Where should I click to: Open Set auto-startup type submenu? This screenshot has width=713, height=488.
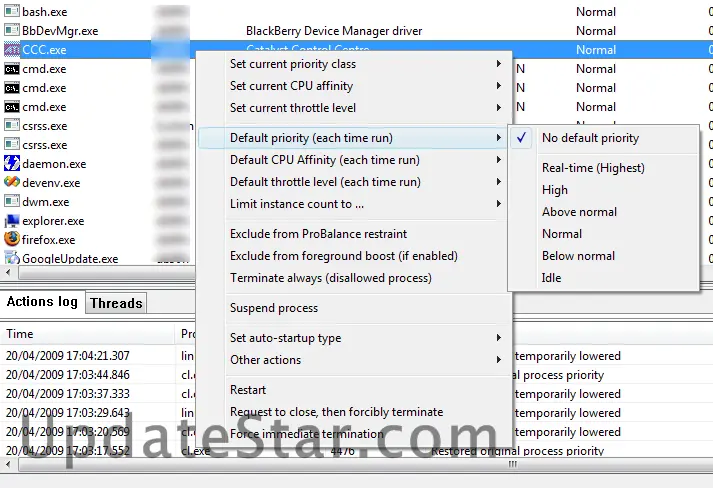[x=355, y=338]
